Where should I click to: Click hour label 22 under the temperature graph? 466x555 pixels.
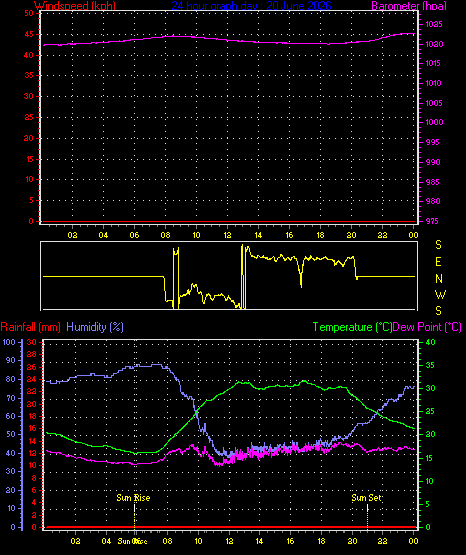coord(382,541)
